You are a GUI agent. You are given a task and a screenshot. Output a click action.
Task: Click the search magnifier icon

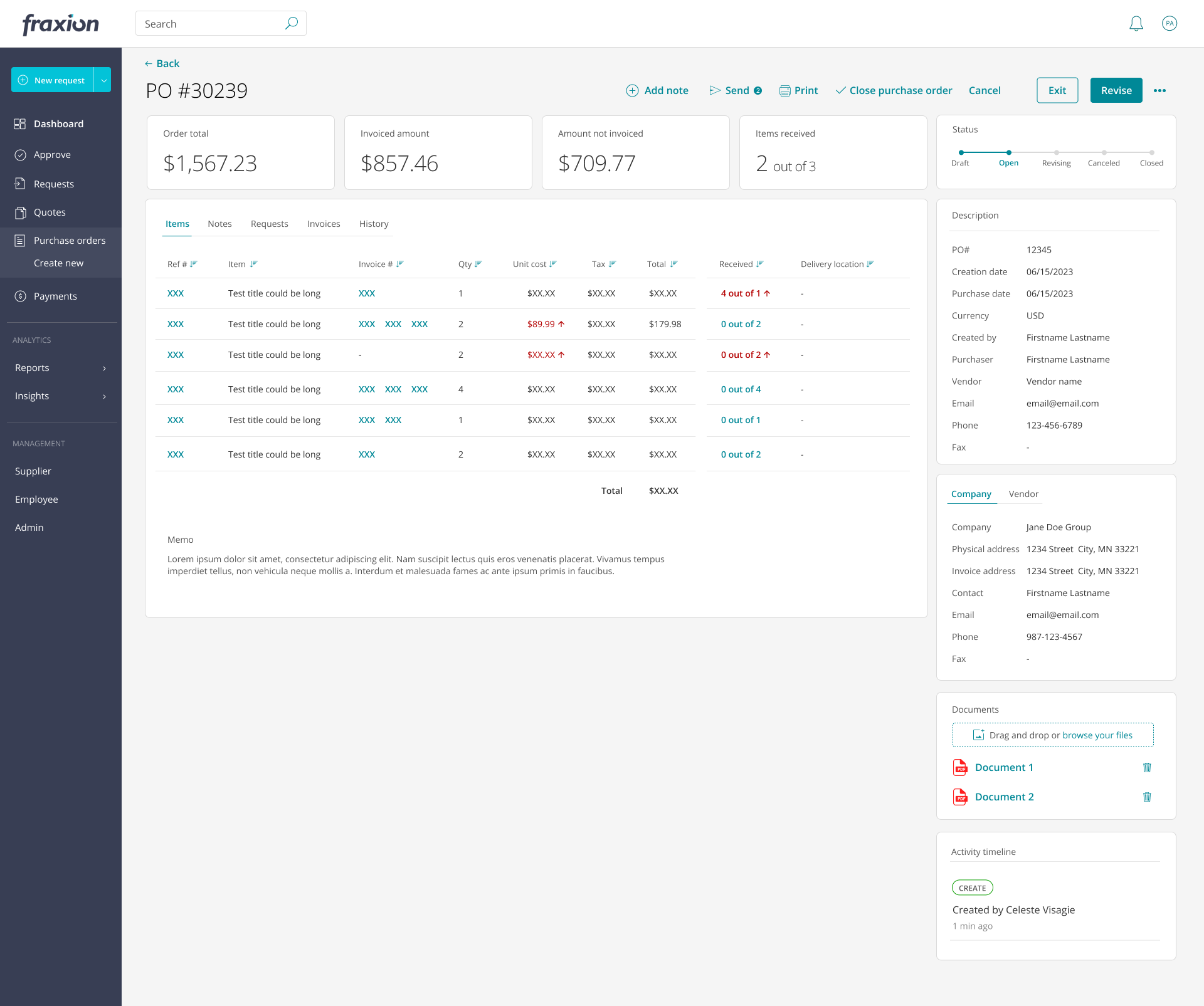292,24
